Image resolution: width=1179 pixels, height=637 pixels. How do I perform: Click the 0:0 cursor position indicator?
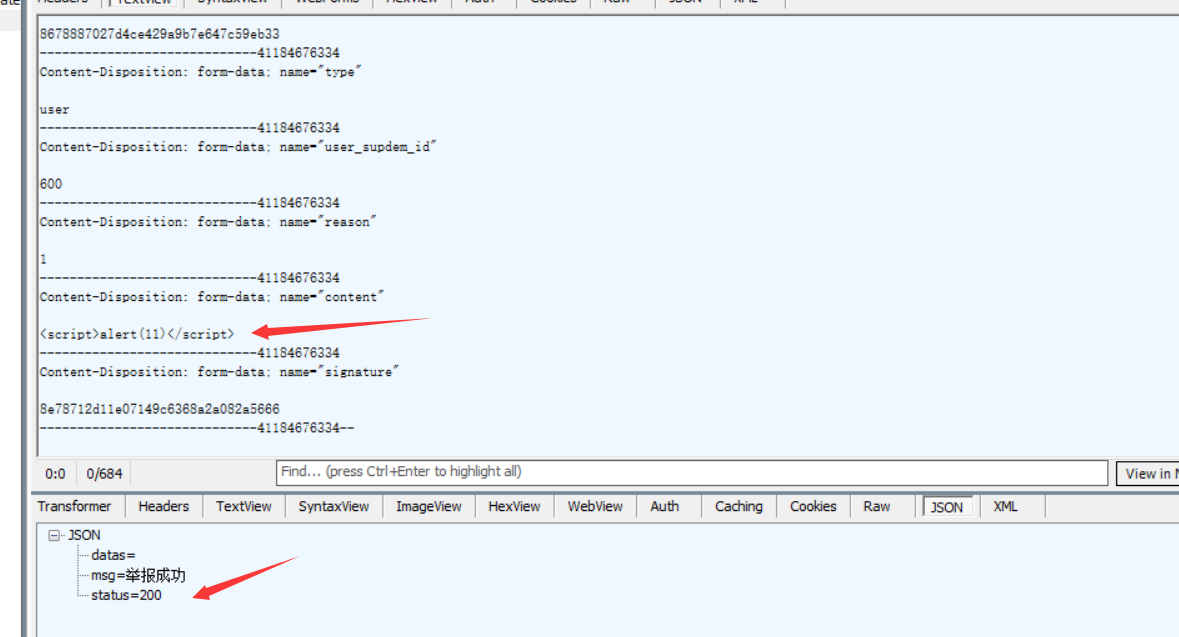pyautogui.click(x=55, y=473)
